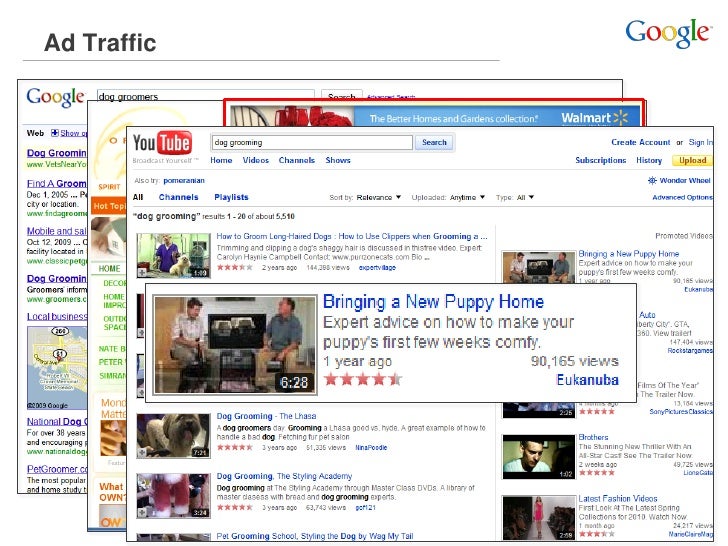Click the Google logo in the search window
The width and height of the screenshot is (728, 546).
55,97
